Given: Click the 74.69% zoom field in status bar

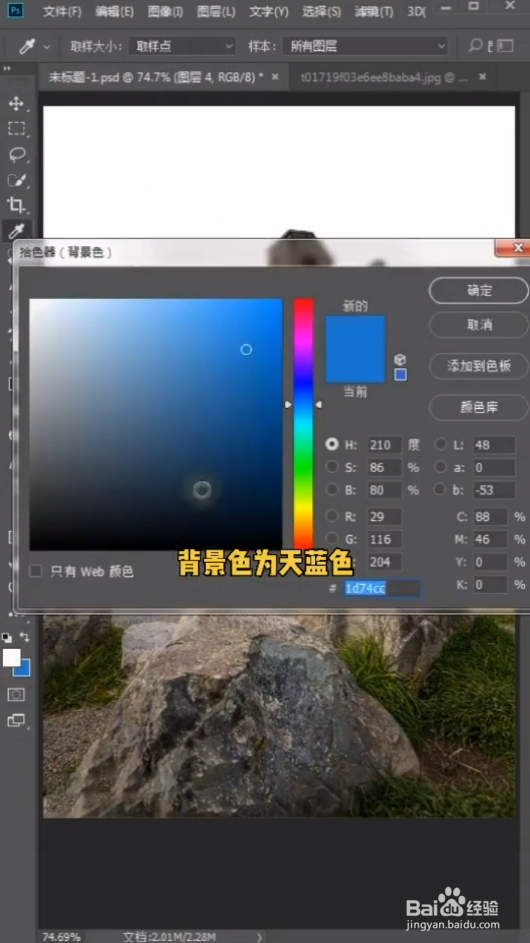Looking at the screenshot, I should 60,937.
